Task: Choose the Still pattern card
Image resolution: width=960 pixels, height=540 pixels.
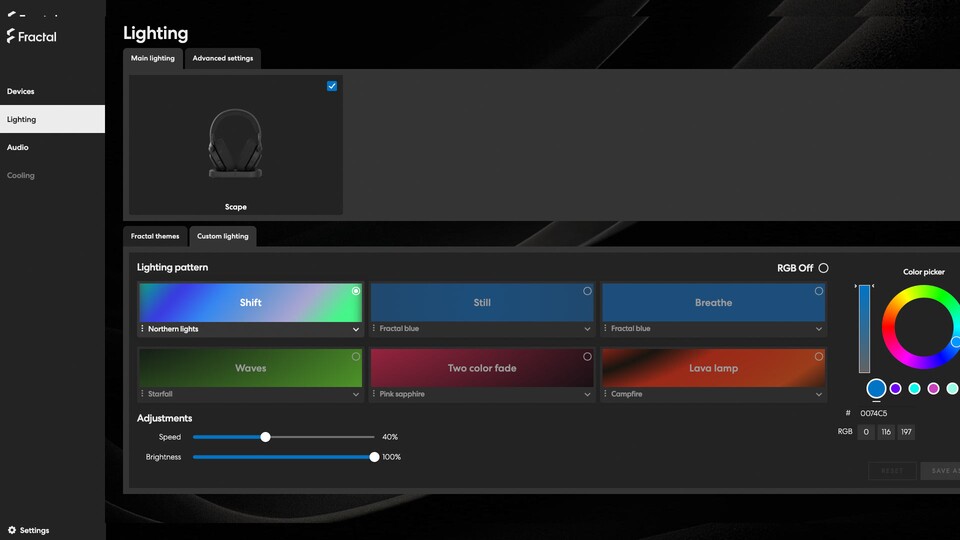Action: pyautogui.click(x=482, y=302)
